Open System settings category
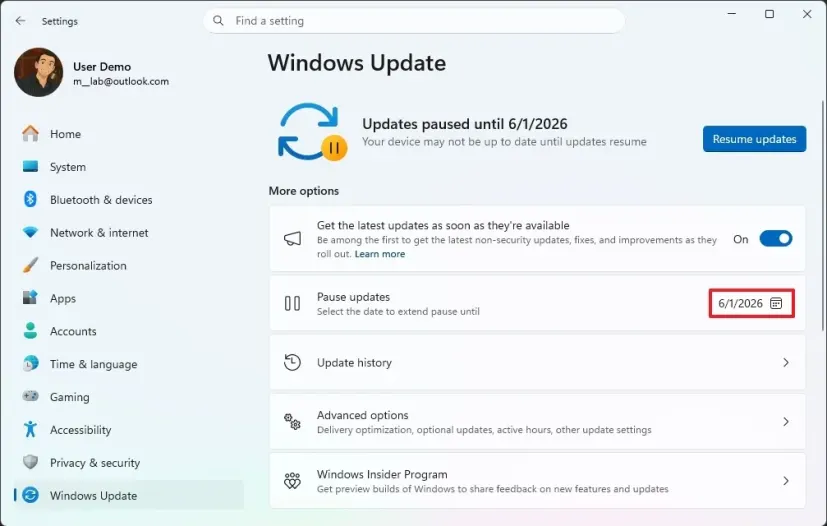Screen dimensions: 827x526 point(68,167)
